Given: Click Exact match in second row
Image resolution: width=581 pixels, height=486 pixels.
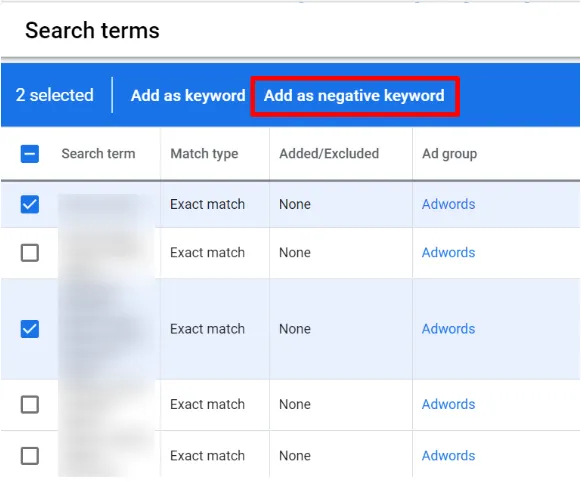Looking at the screenshot, I should pos(208,253).
